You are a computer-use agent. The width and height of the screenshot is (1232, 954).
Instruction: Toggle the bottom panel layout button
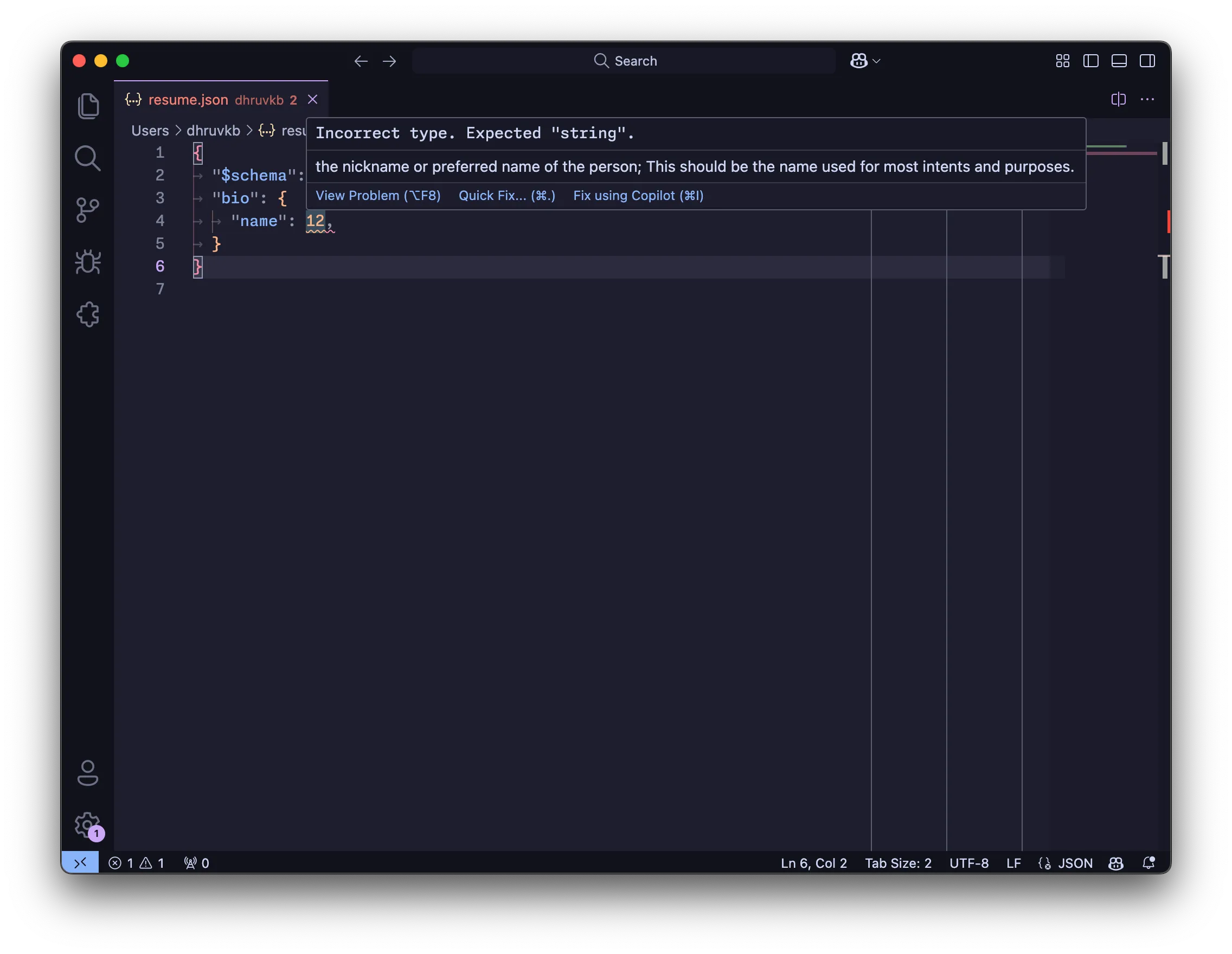click(x=1119, y=61)
